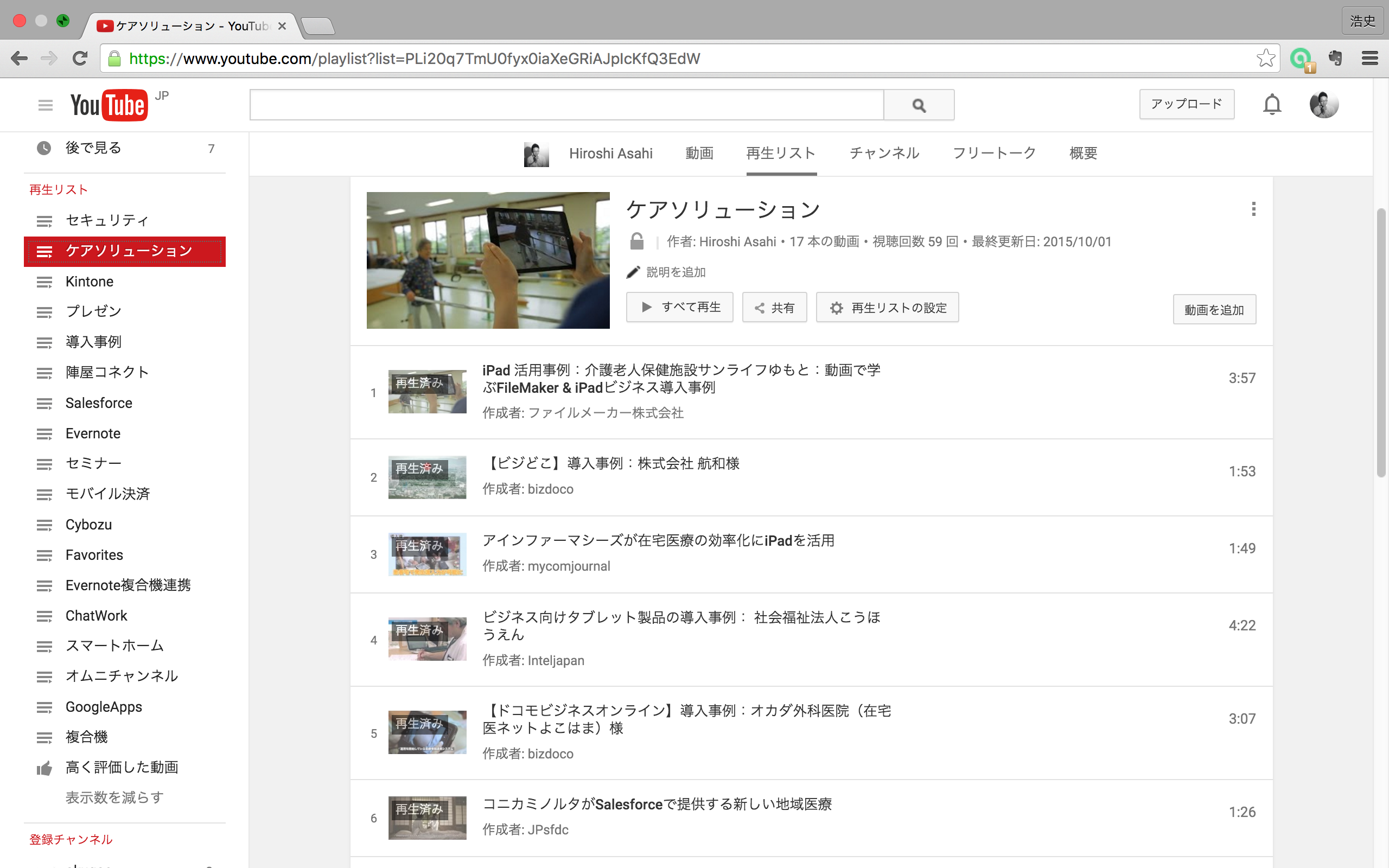
Task: Open thumbnail of video 6 コニカミノルタ
Action: (x=427, y=818)
